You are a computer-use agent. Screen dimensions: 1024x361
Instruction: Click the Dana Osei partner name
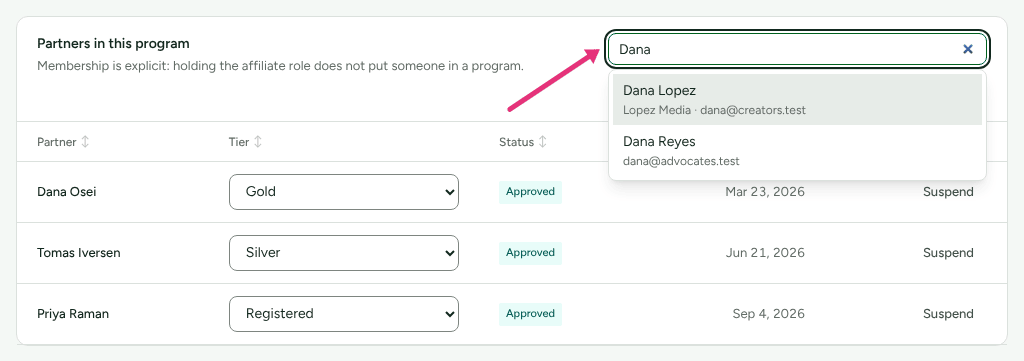(x=67, y=192)
